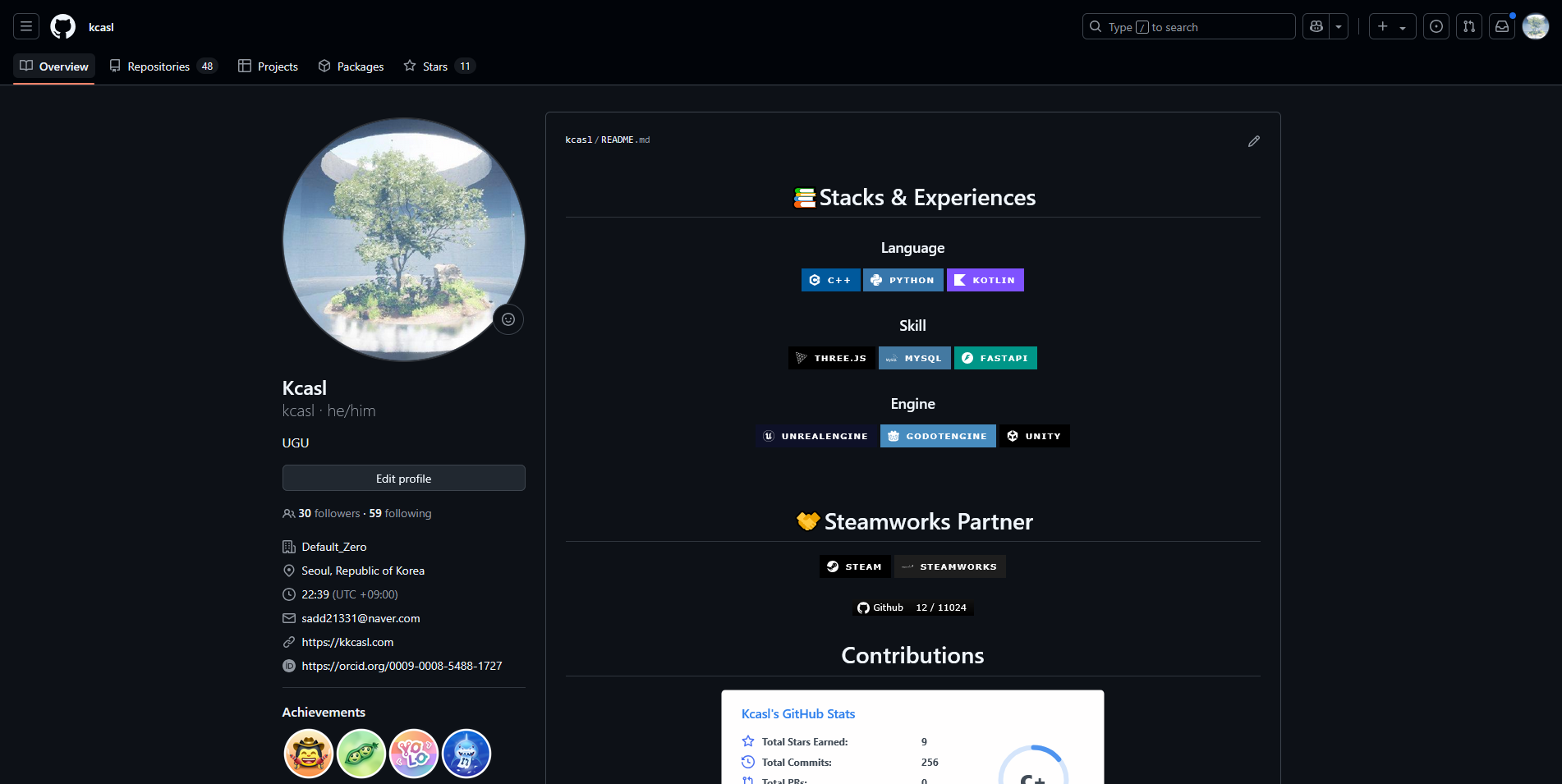Click the 22:39 local time text
1562x784 pixels.
(315, 594)
